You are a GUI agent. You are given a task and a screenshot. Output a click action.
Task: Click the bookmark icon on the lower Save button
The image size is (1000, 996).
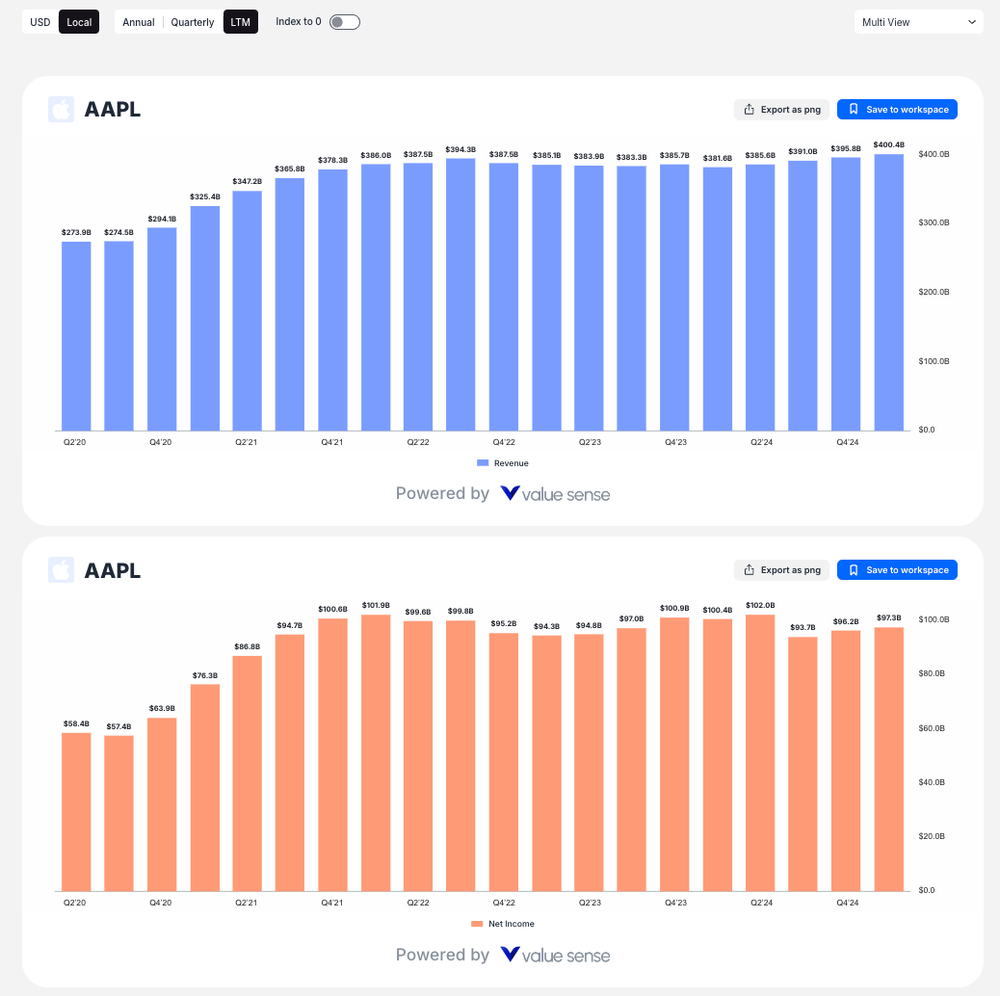(x=853, y=570)
